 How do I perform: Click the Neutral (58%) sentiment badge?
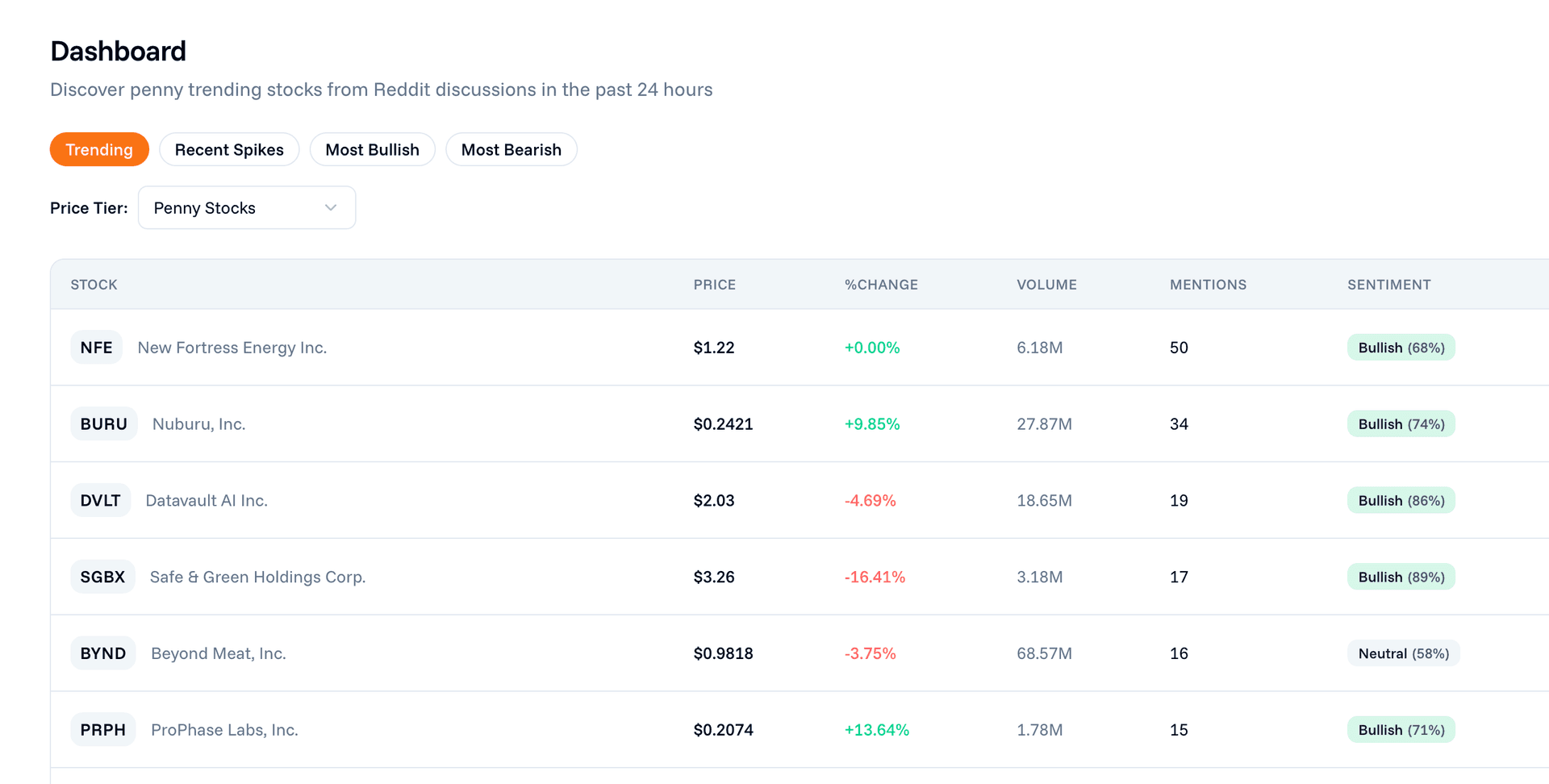point(1402,653)
